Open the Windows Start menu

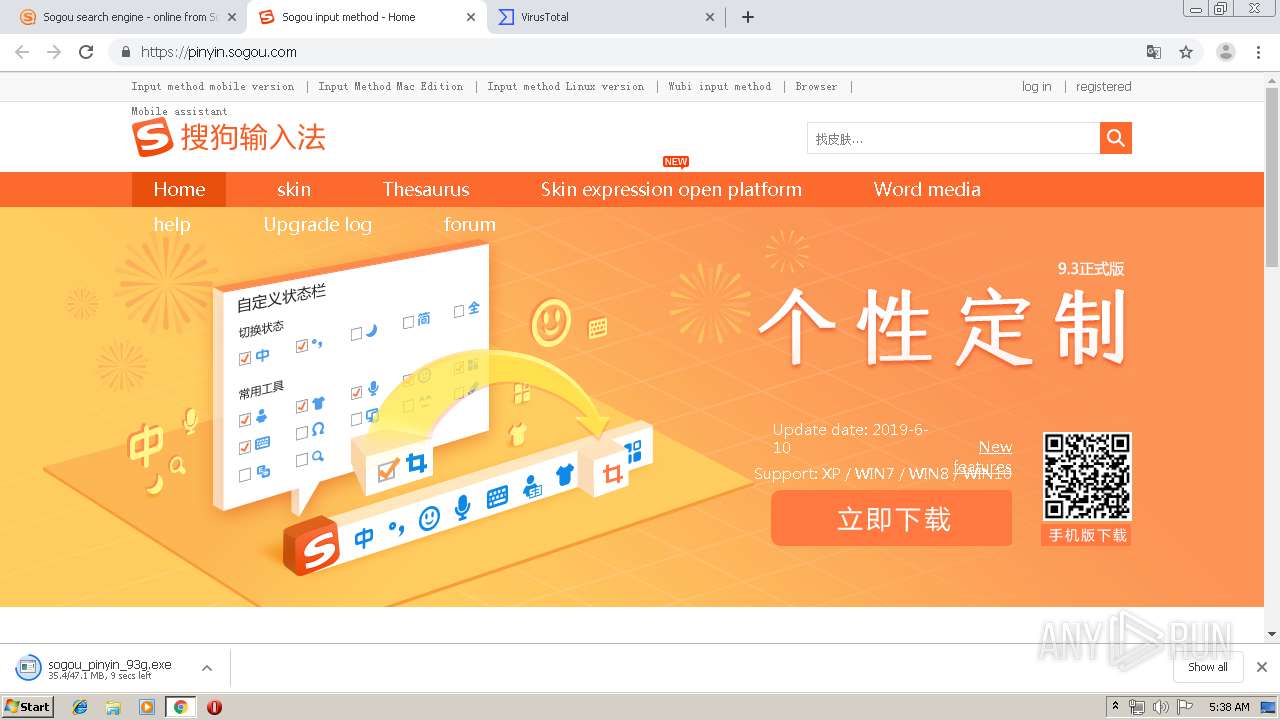27,707
